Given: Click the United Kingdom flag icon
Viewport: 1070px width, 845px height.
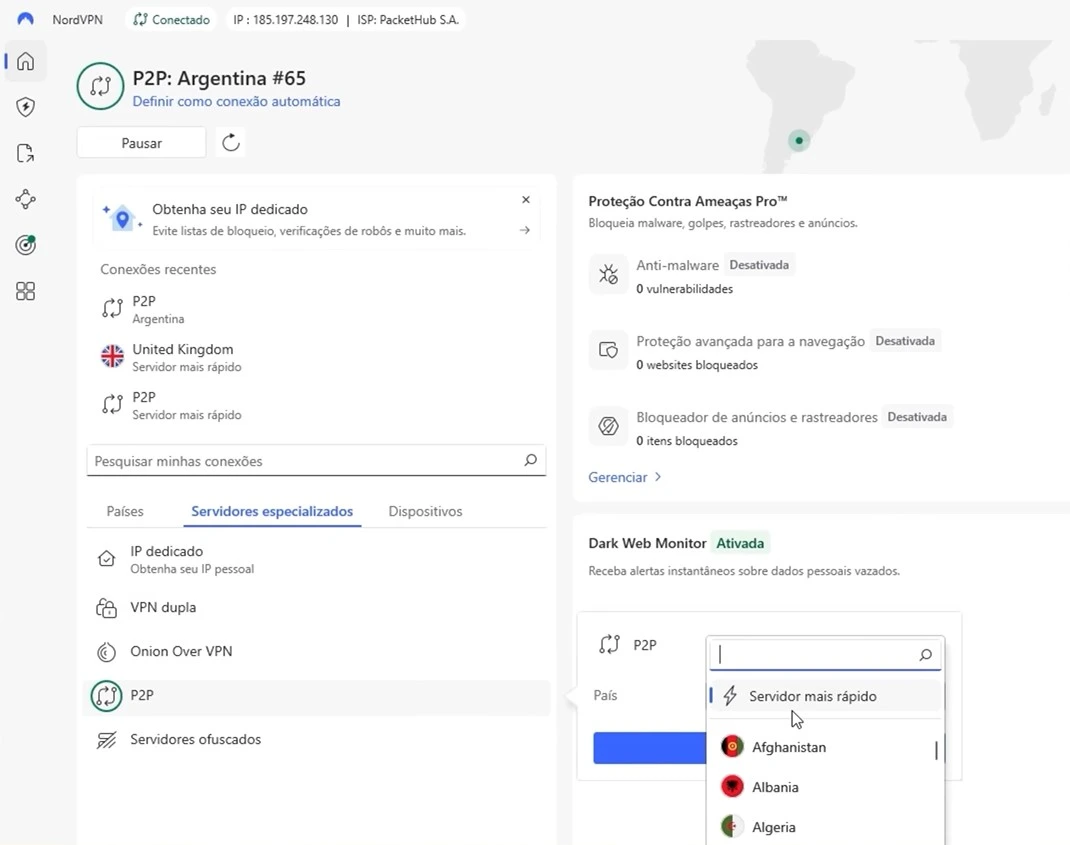Looking at the screenshot, I should click(x=113, y=356).
